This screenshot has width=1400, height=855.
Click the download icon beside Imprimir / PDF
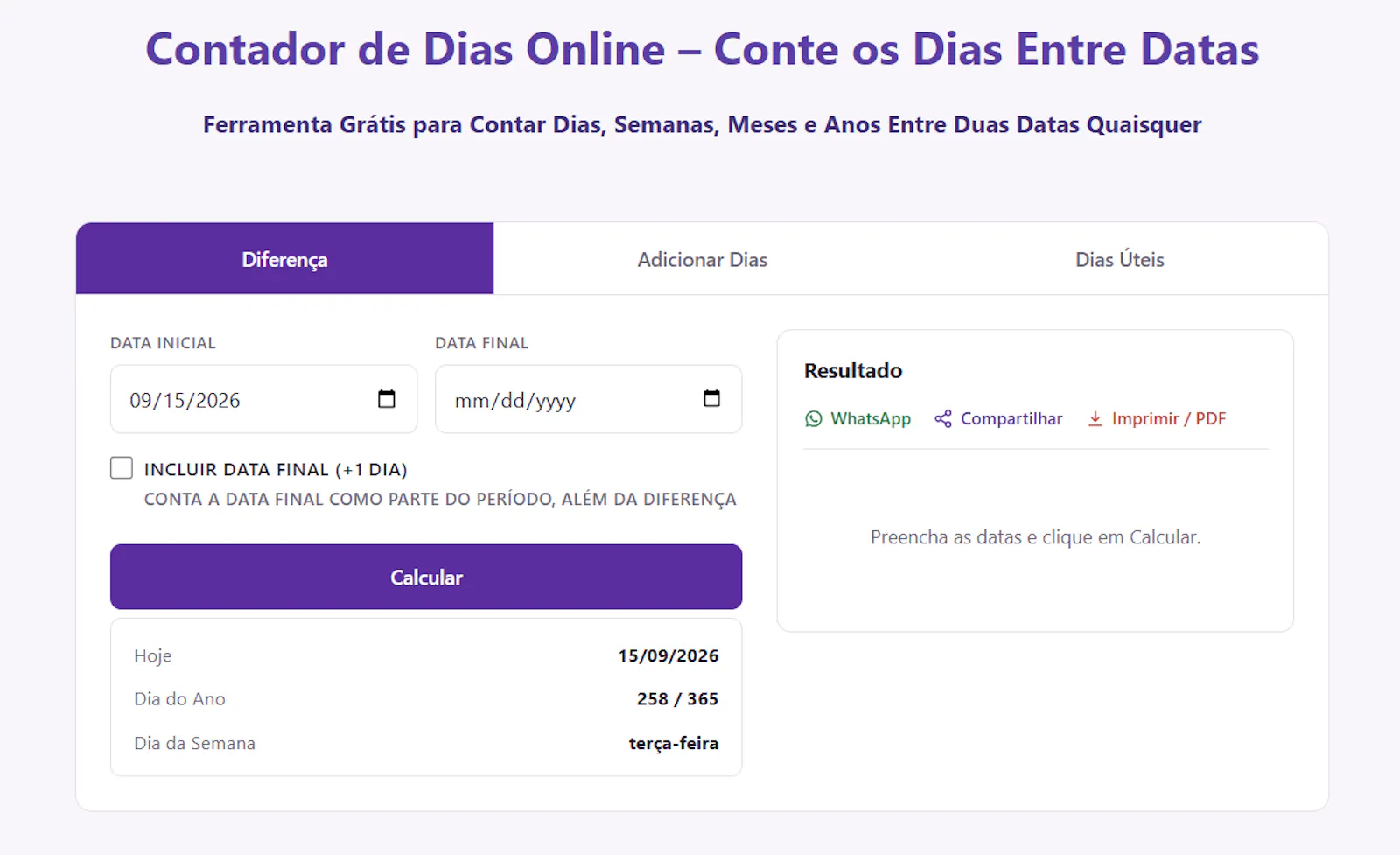(x=1095, y=419)
